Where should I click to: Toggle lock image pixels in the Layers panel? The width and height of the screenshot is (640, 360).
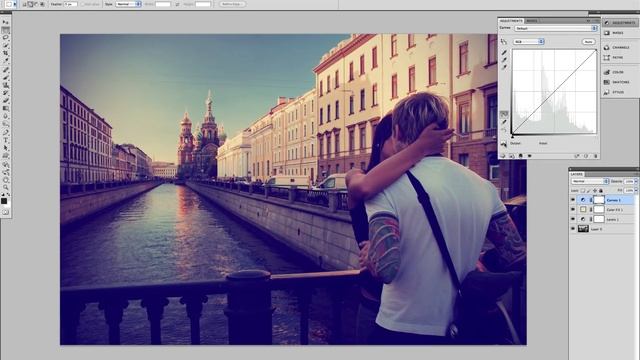(589, 191)
